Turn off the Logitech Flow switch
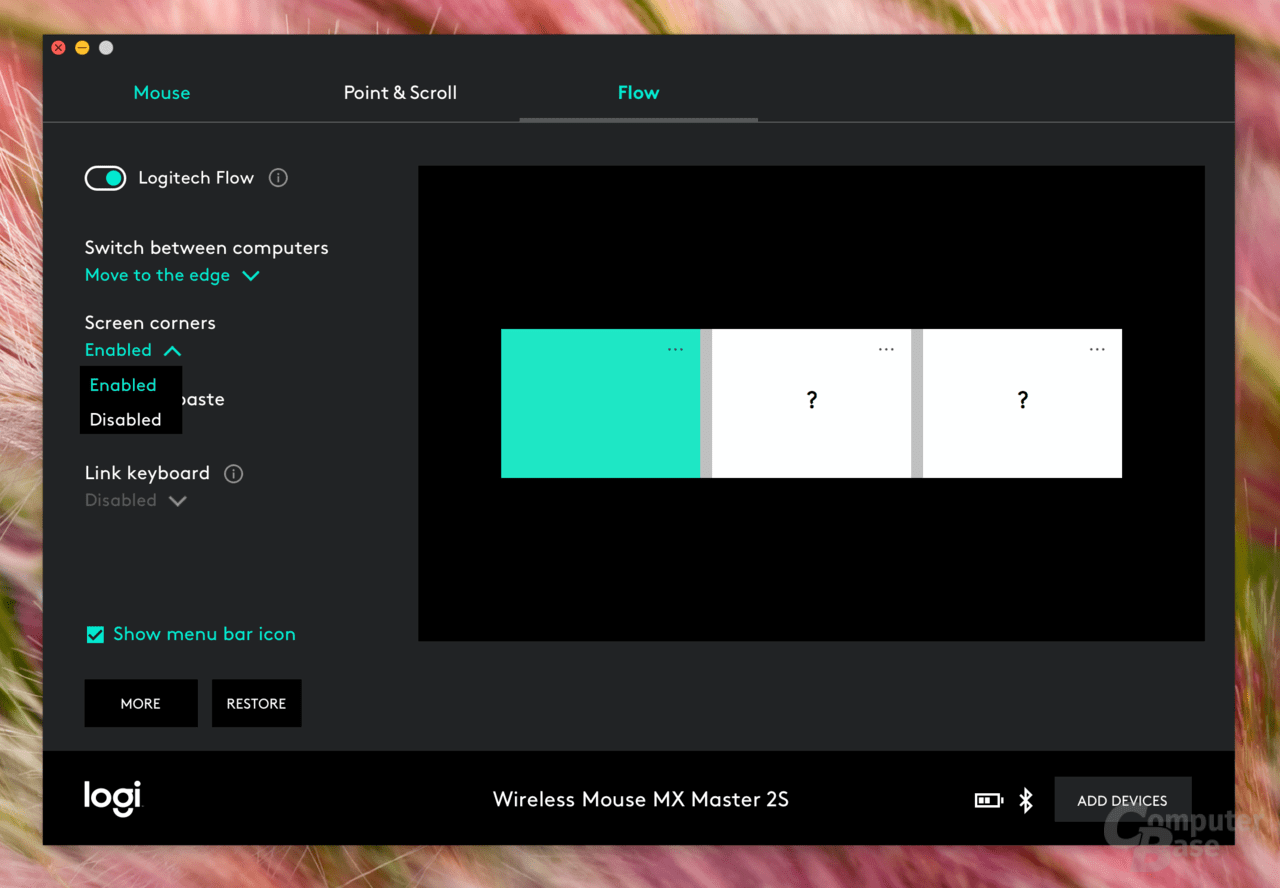The image size is (1280, 888). (105, 178)
